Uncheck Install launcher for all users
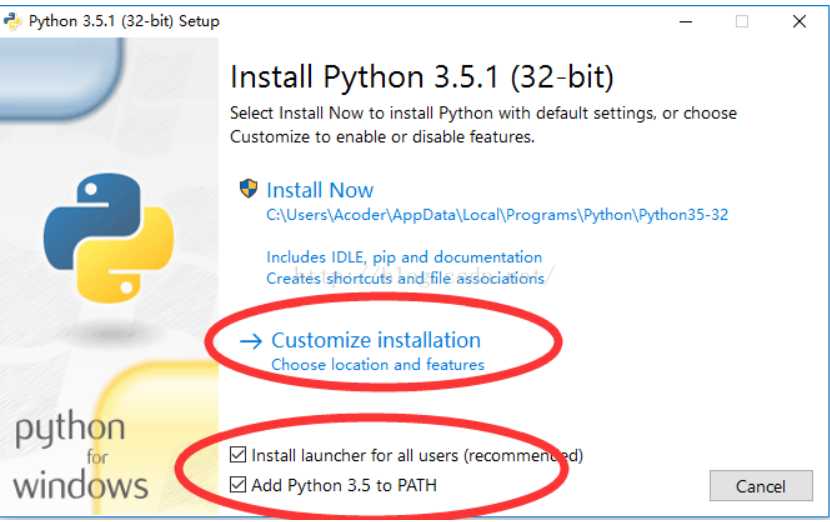 (238, 454)
